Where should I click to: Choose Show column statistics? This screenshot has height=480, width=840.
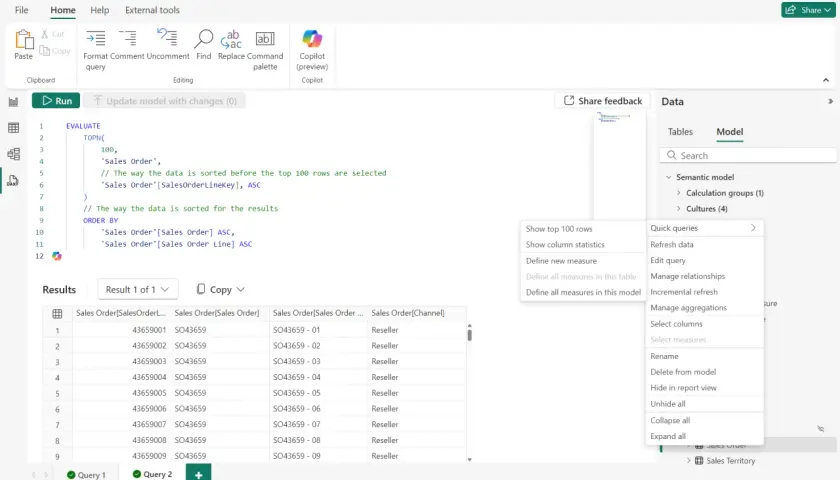pos(583,244)
